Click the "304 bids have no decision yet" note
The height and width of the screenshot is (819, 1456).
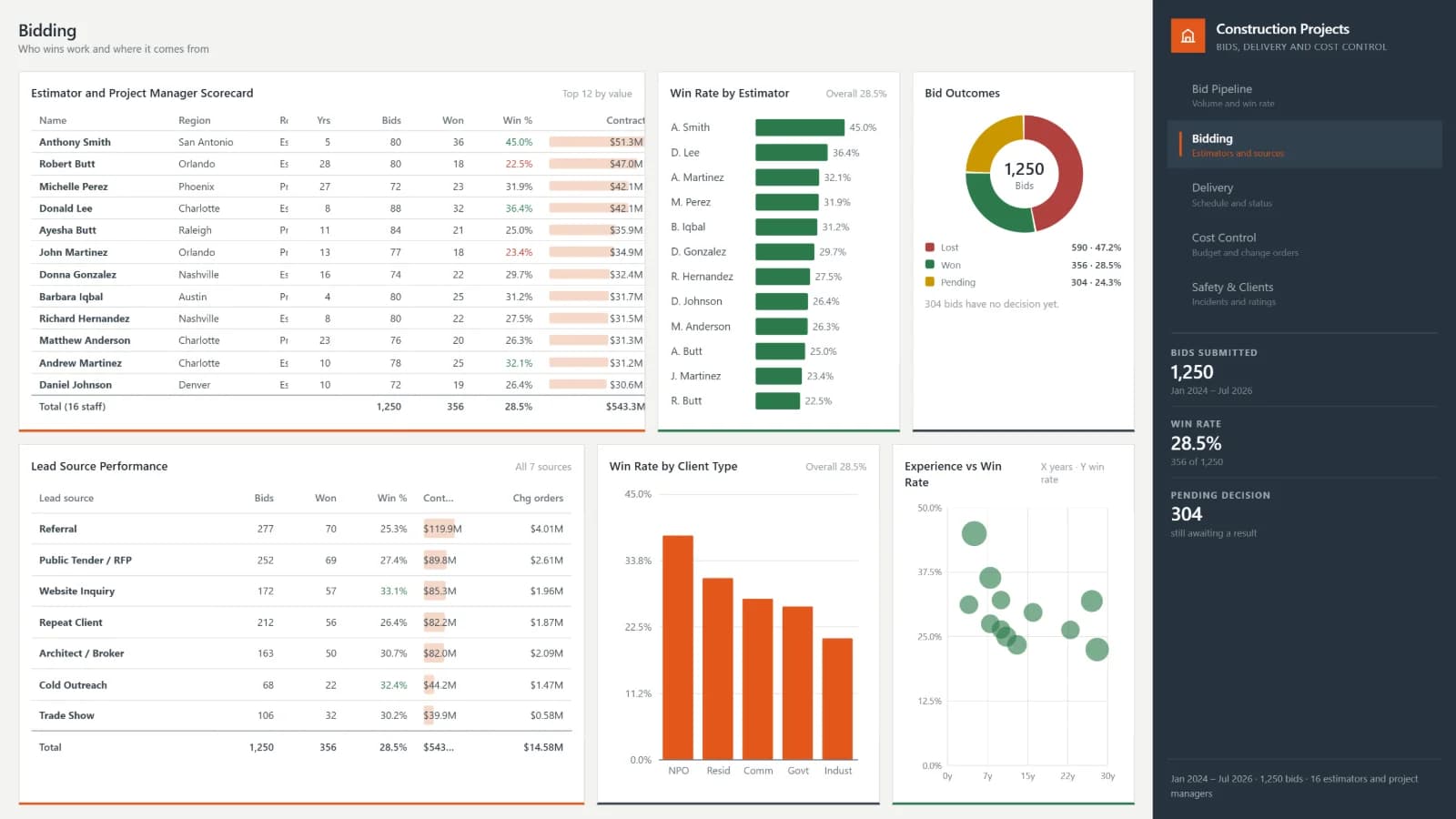coord(992,304)
